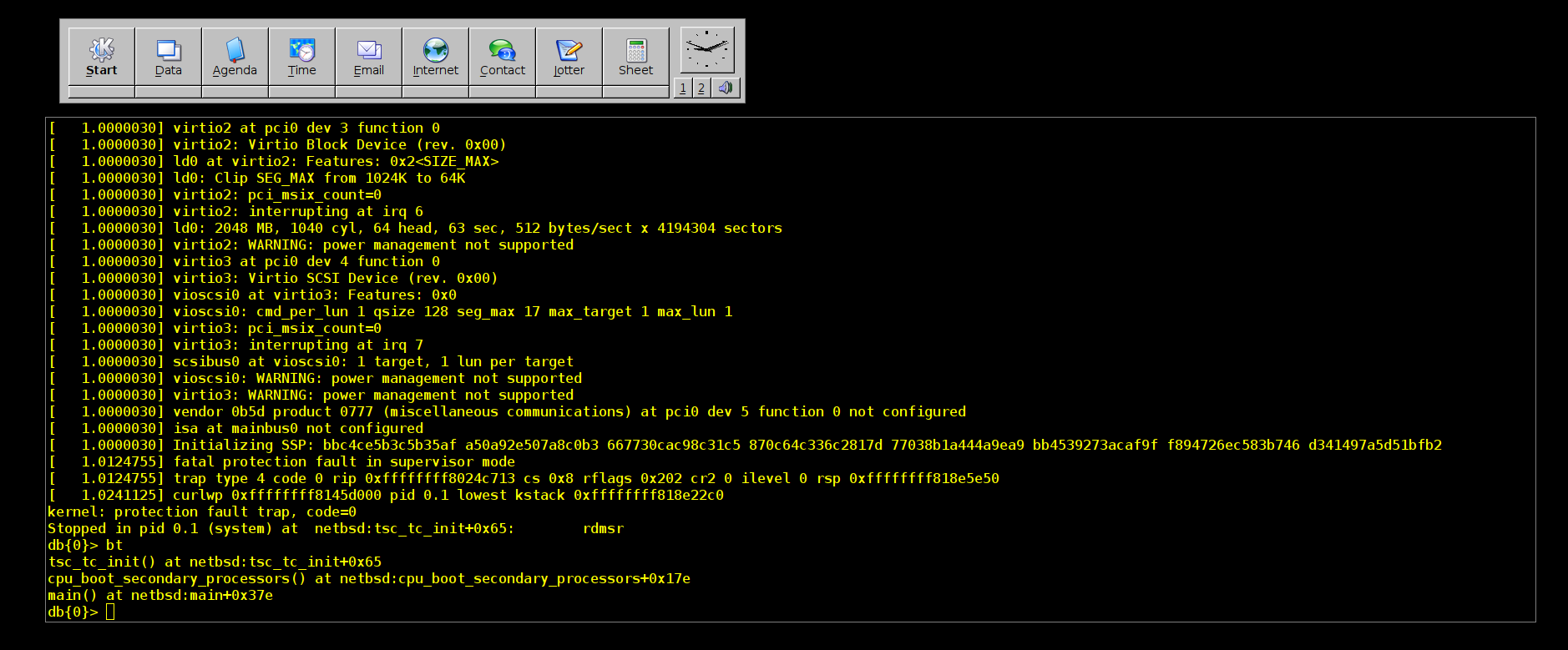Switch to virtual desktop 1
The image size is (1568, 650).
coord(683,88)
